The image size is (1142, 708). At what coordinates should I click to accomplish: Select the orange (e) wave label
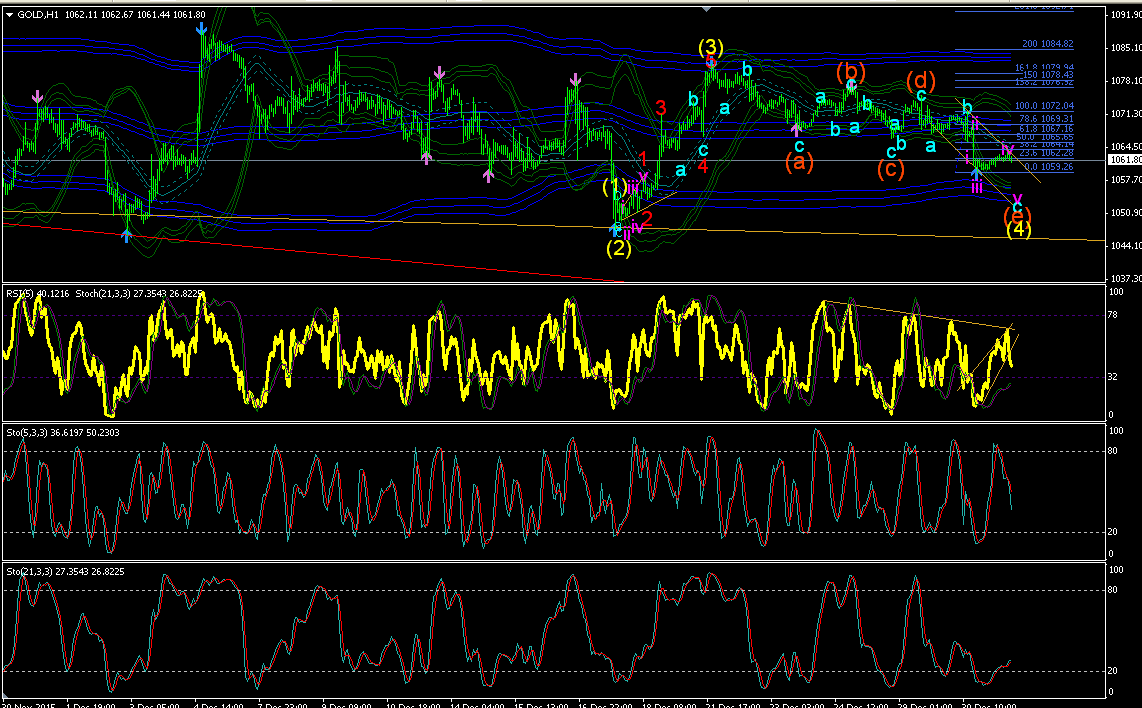[1017, 216]
